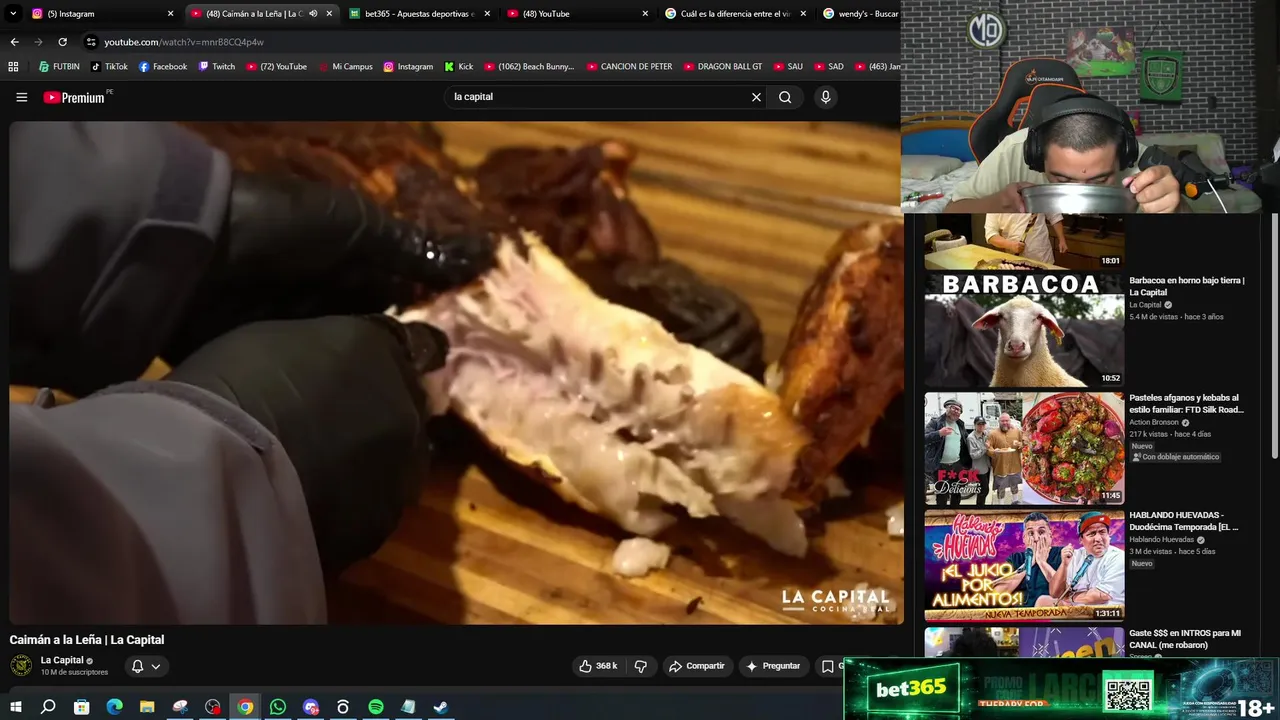Open Kick bookmark
Viewport: 1280px width, 720px height.
click(459, 67)
